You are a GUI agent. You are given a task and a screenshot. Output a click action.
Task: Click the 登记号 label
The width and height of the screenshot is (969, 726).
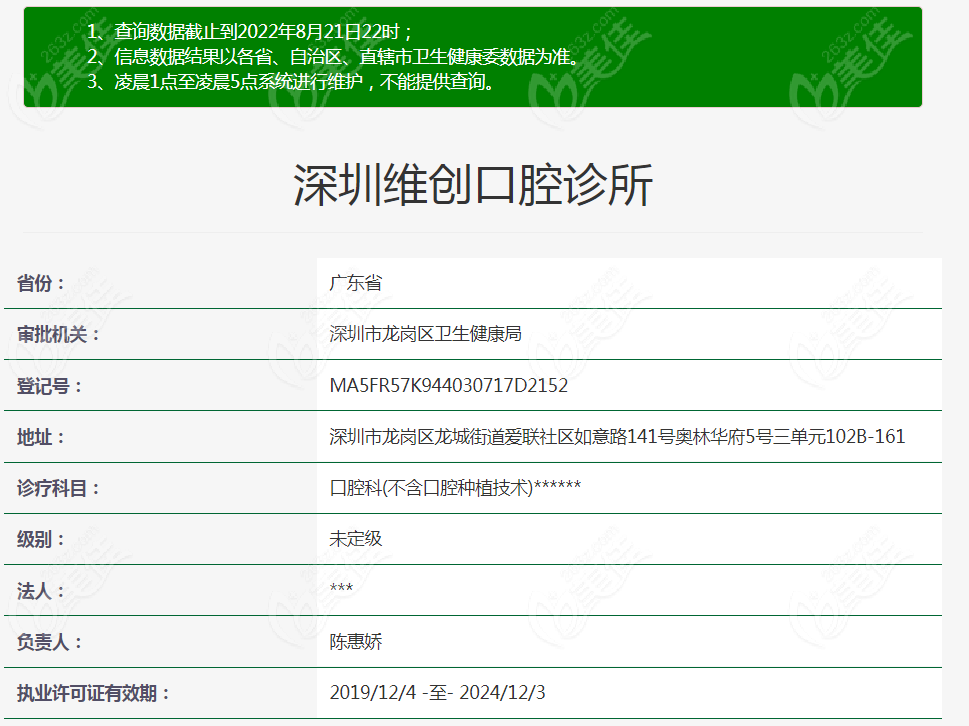coord(50,386)
